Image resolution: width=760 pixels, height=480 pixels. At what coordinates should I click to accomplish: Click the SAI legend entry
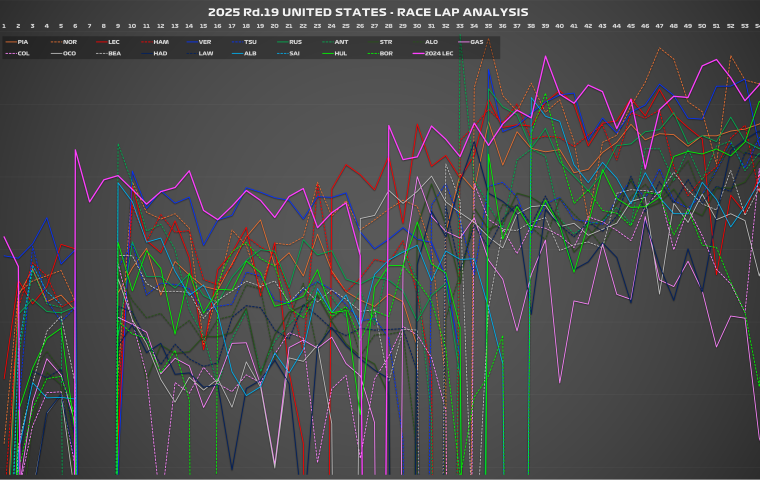(295, 52)
